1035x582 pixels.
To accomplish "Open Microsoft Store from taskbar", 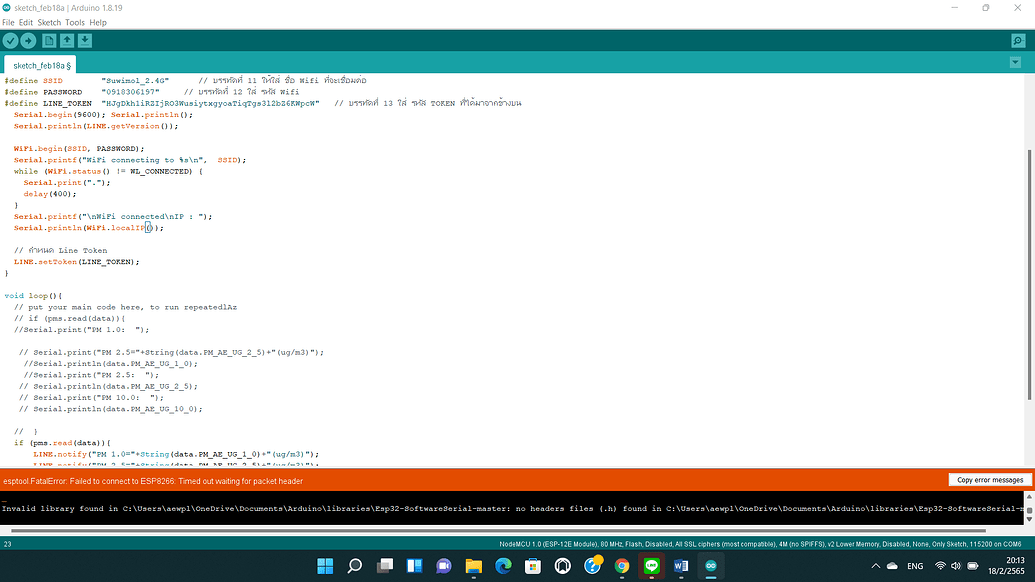I will [x=533, y=566].
